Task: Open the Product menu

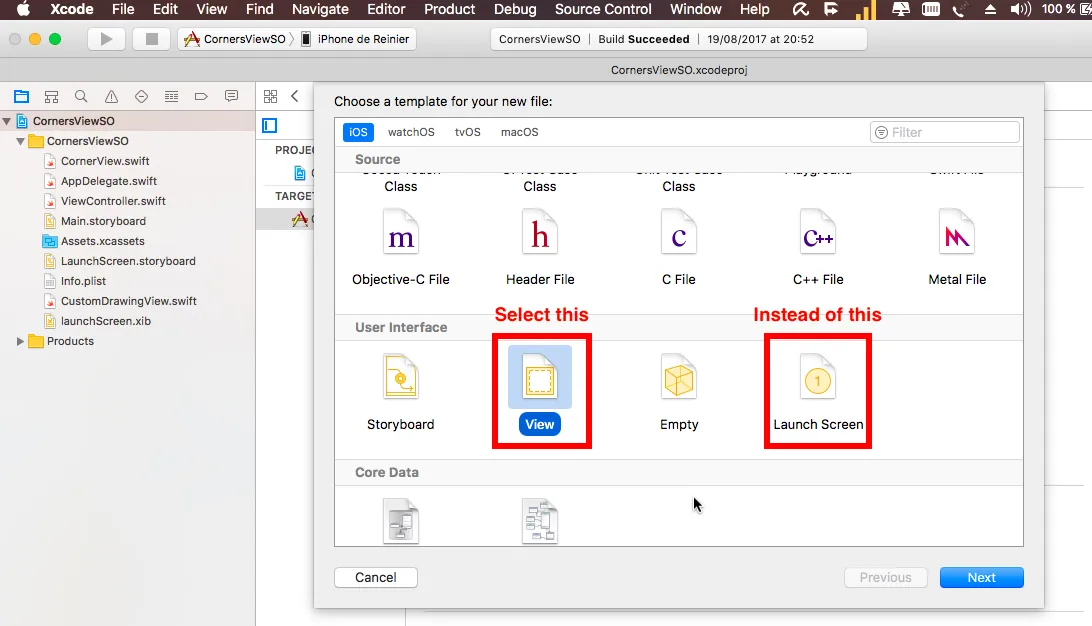Action: tap(449, 9)
